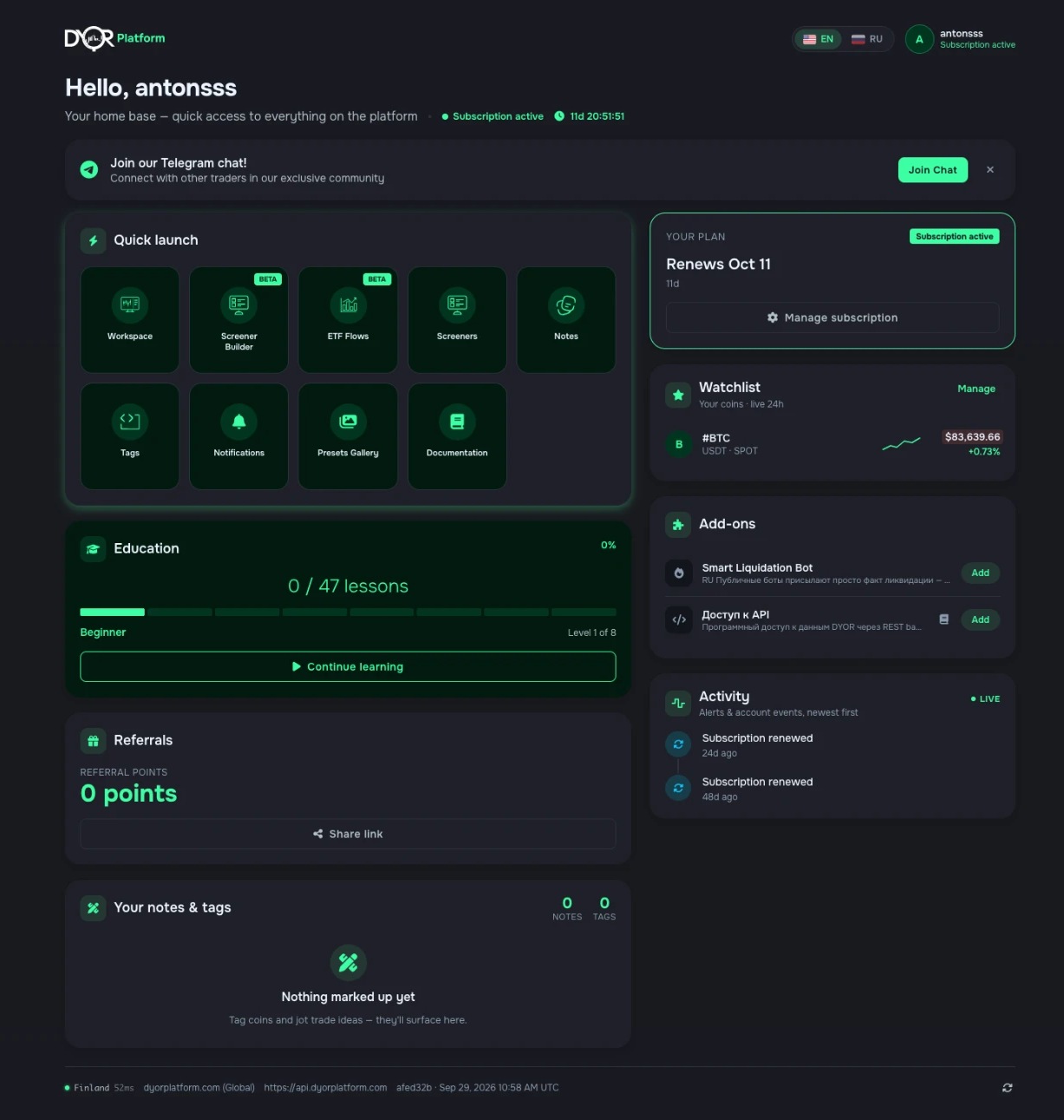The height and width of the screenshot is (1120, 1064).
Task: Click the Smart Liquidation Bot flame icon
Action: click(679, 573)
